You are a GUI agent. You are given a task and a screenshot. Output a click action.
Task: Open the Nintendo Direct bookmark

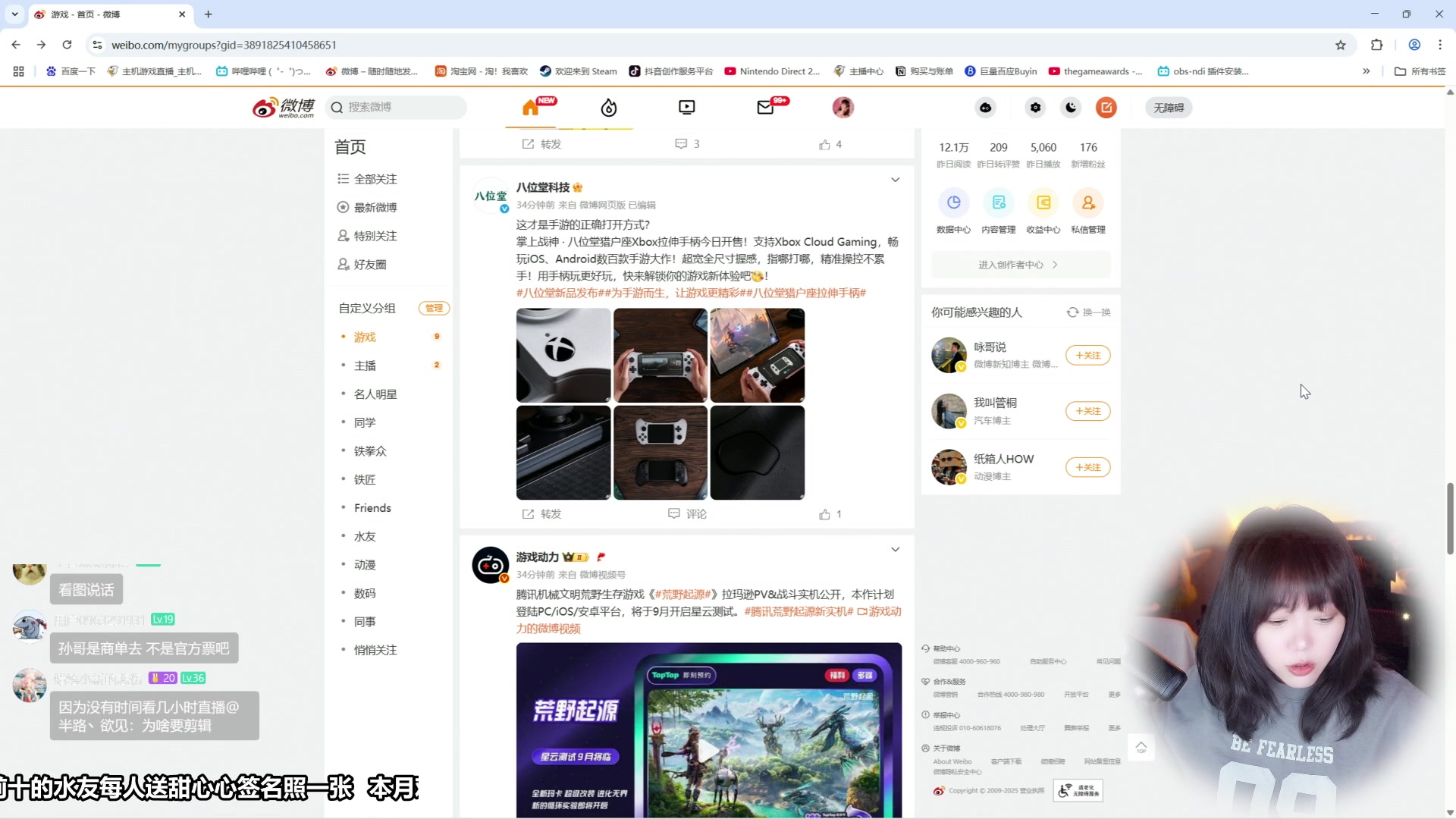point(773,71)
